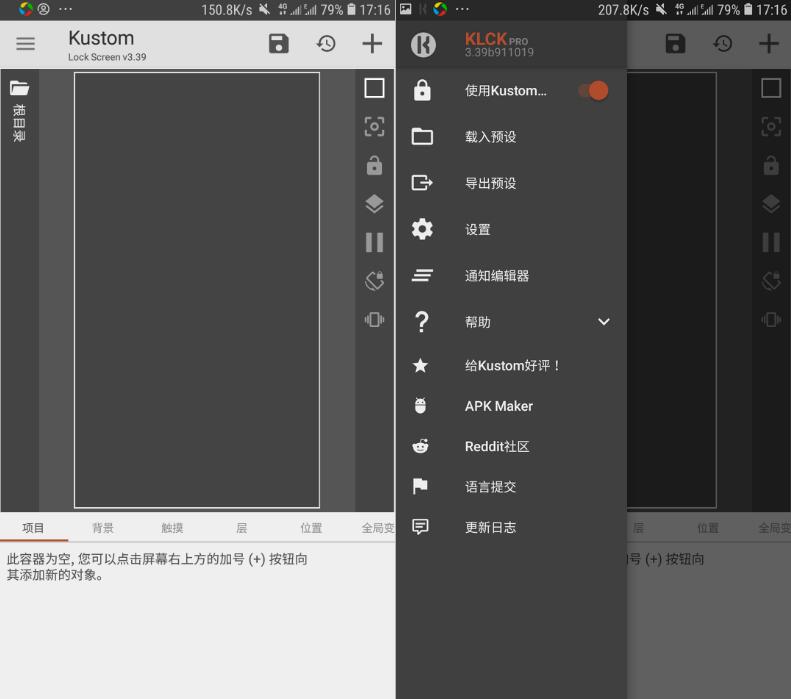
Task: Tap Reddit alien icon
Action: pyautogui.click(x=420, y=446)
